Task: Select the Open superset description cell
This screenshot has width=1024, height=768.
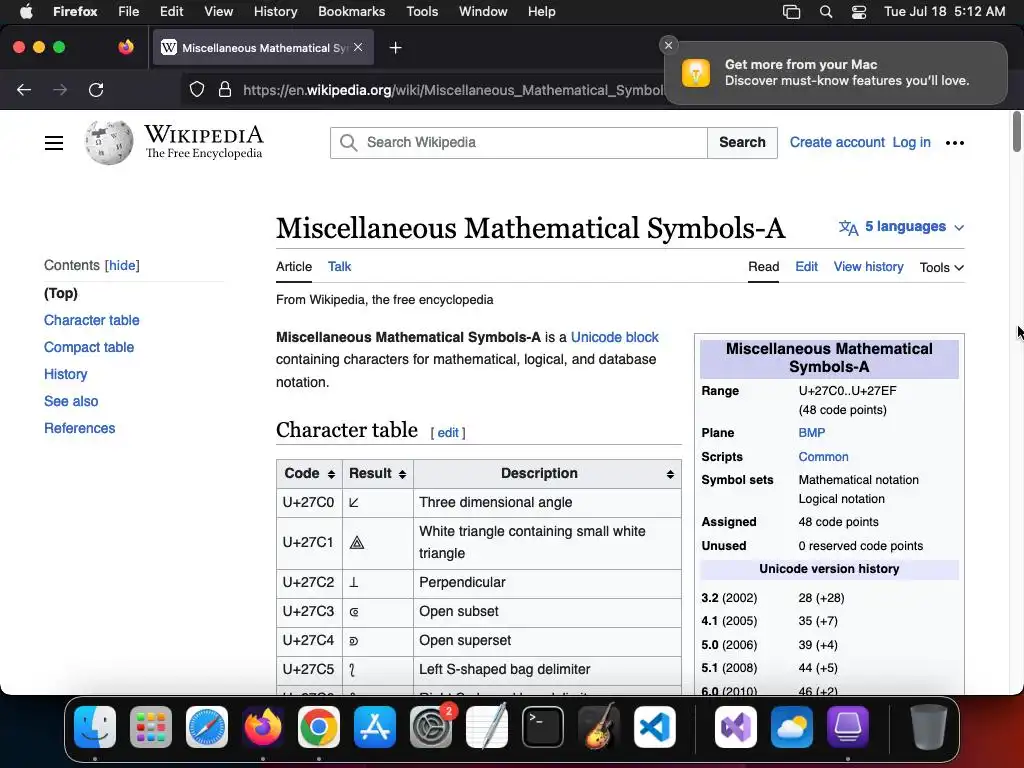Action: pos(547,641)
